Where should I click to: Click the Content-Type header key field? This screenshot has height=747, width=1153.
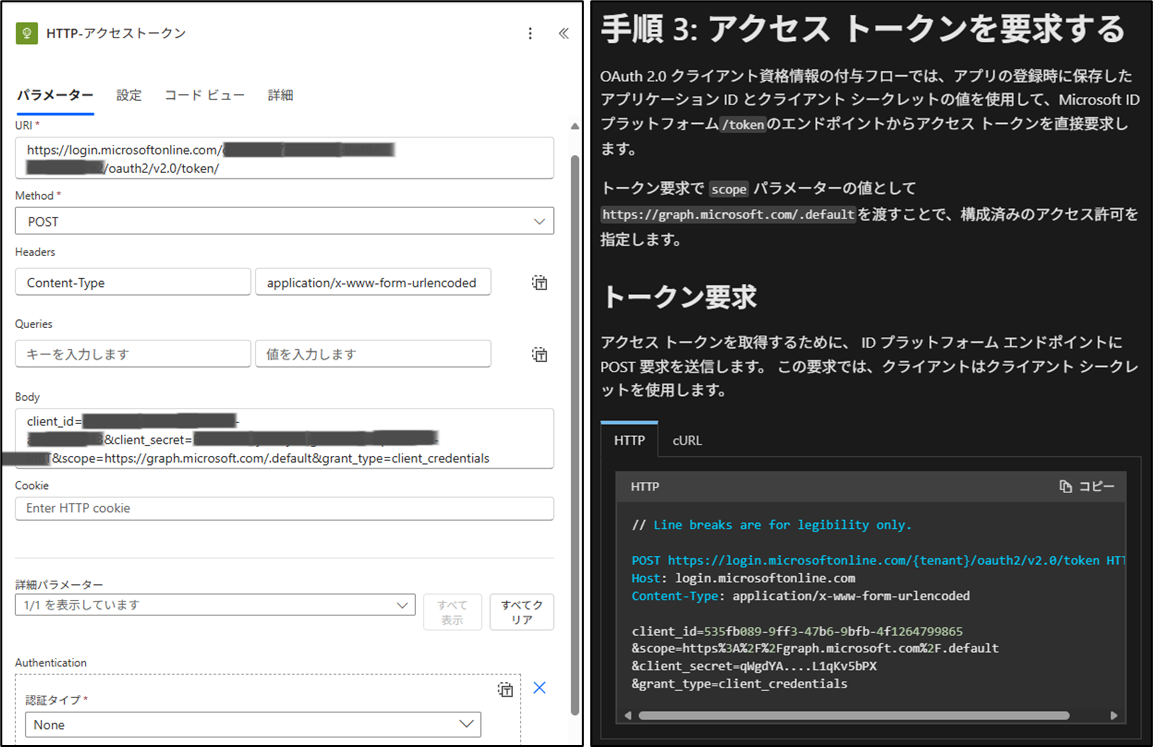pos(133,282)
